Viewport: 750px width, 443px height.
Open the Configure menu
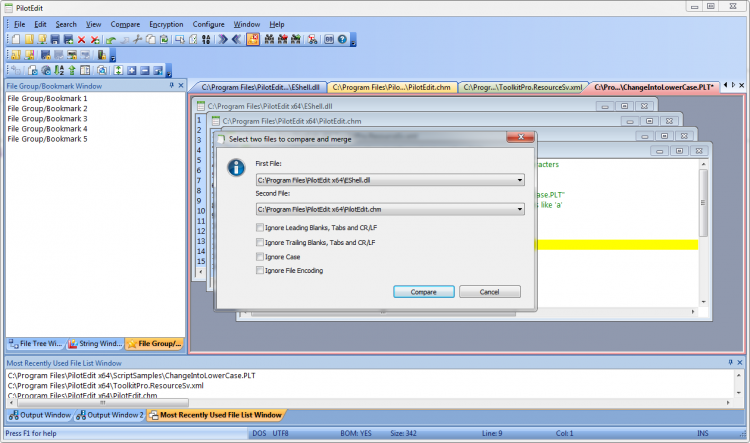tap(209, 24)
